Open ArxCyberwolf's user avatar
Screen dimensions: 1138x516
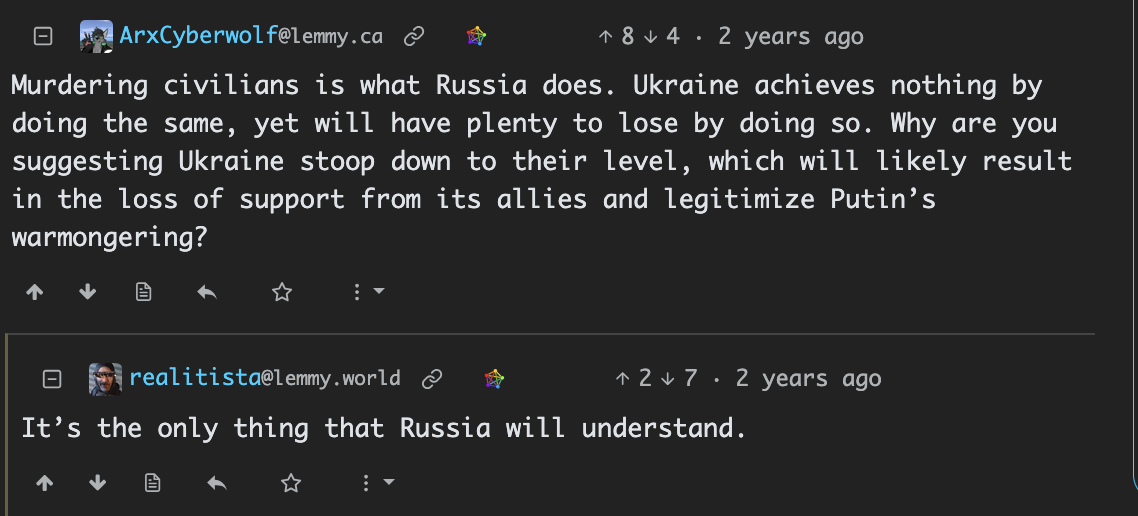97,37
